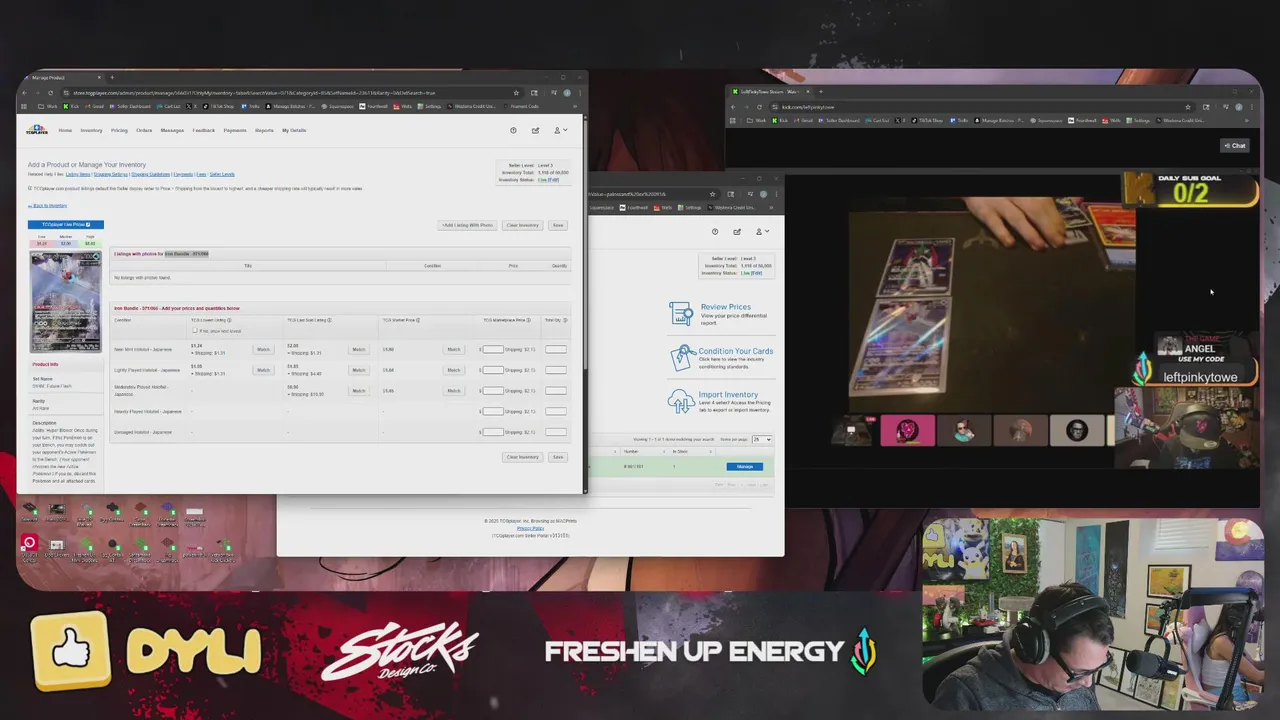Click the bottom Save button below listings
Viewport: 1280px width, 720px height.
tap(558, 457)
